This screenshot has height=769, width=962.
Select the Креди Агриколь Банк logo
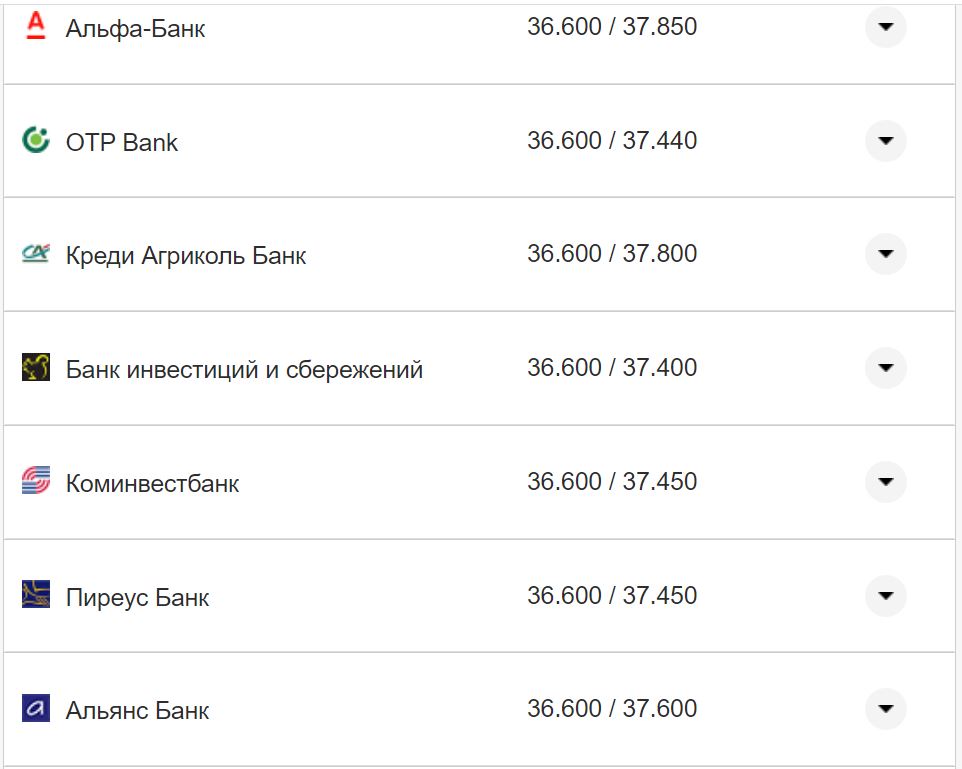(35, 254)
